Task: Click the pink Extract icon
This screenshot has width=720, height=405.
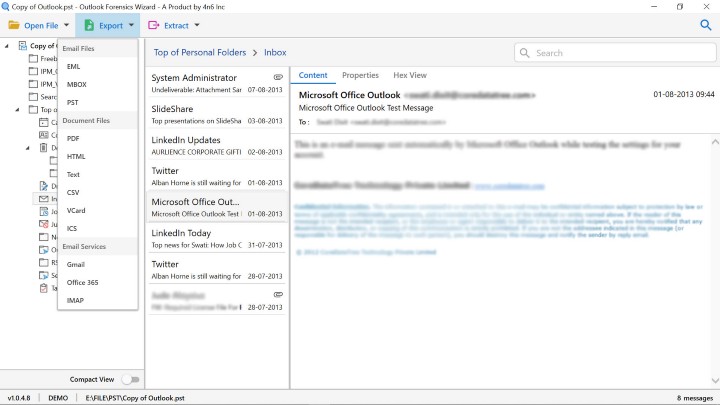Action: [x=153, y=25]
